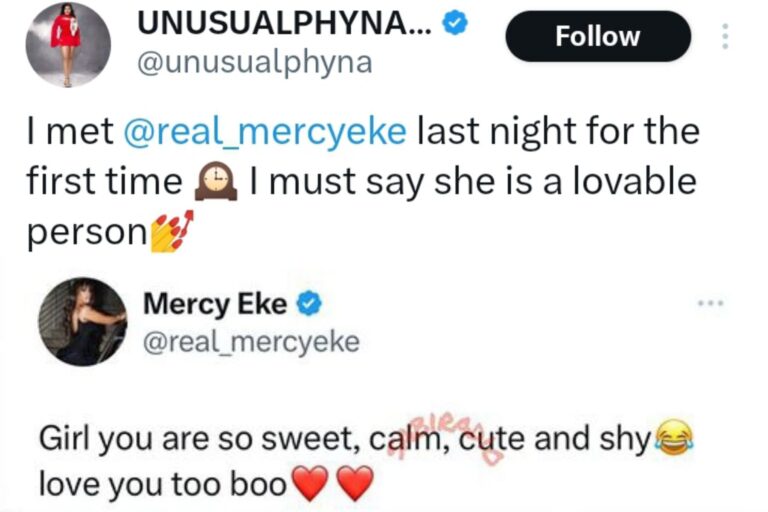Click the nail polish emoji
Viewport: 768px width, 512px height.
coord(172,231)
